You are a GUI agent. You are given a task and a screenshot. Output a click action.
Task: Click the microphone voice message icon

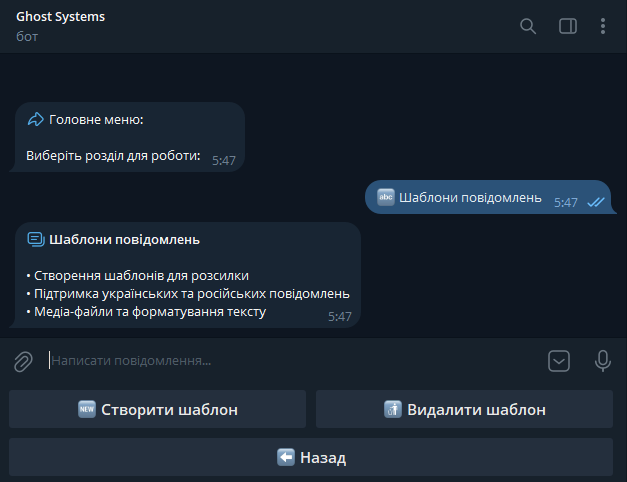[x=602, y=361]
